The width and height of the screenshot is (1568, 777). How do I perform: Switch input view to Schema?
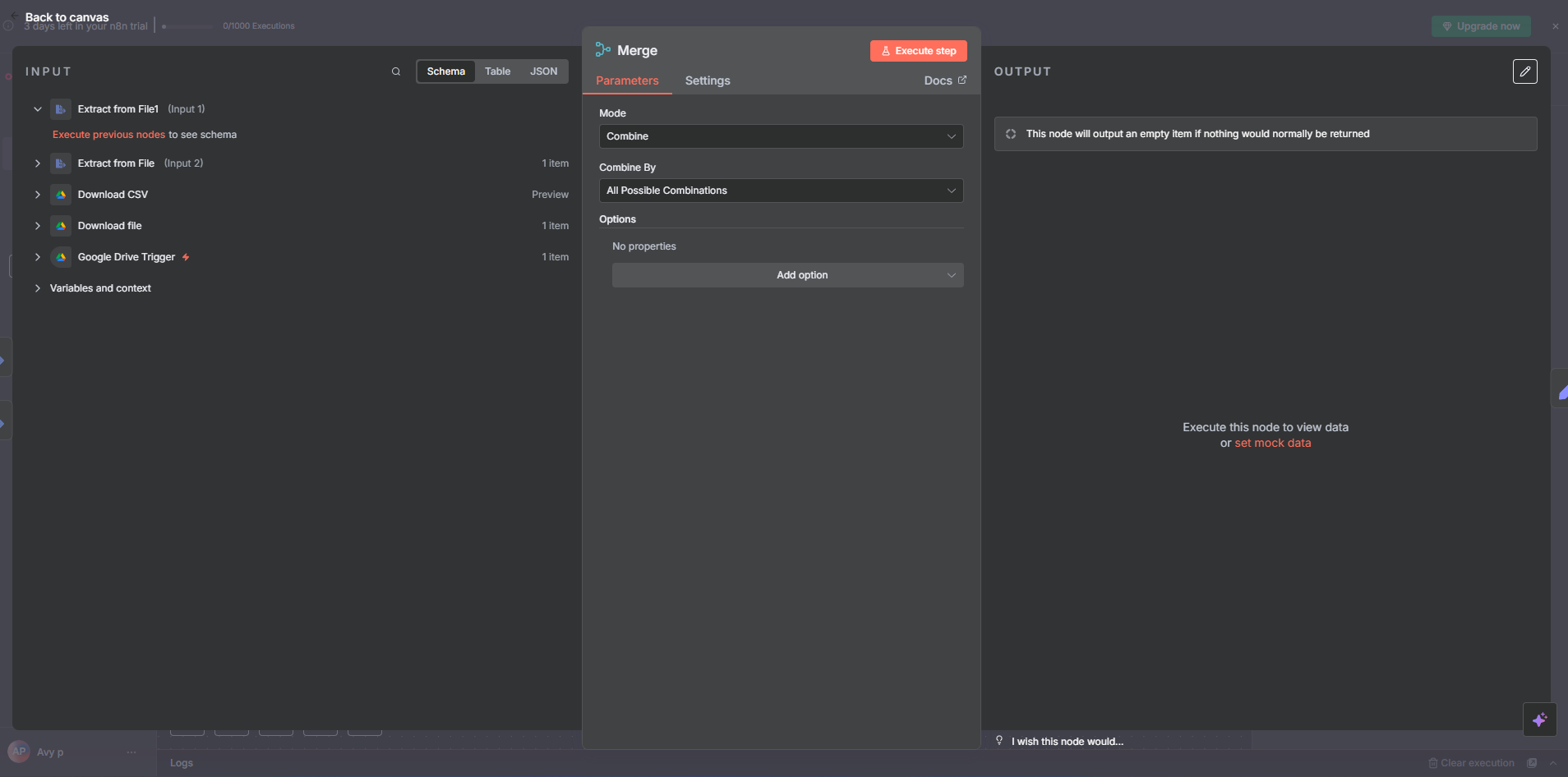pos(445,71)
